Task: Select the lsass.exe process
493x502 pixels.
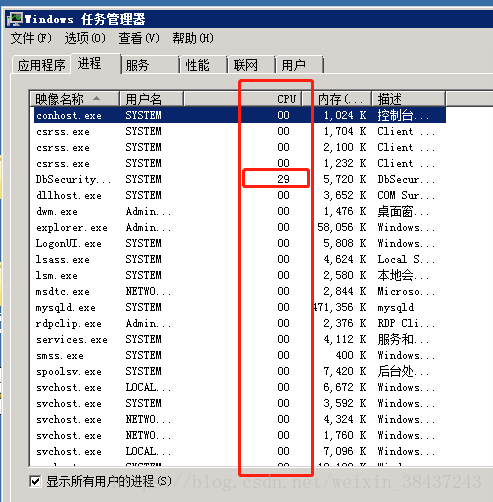Action: 240,259
